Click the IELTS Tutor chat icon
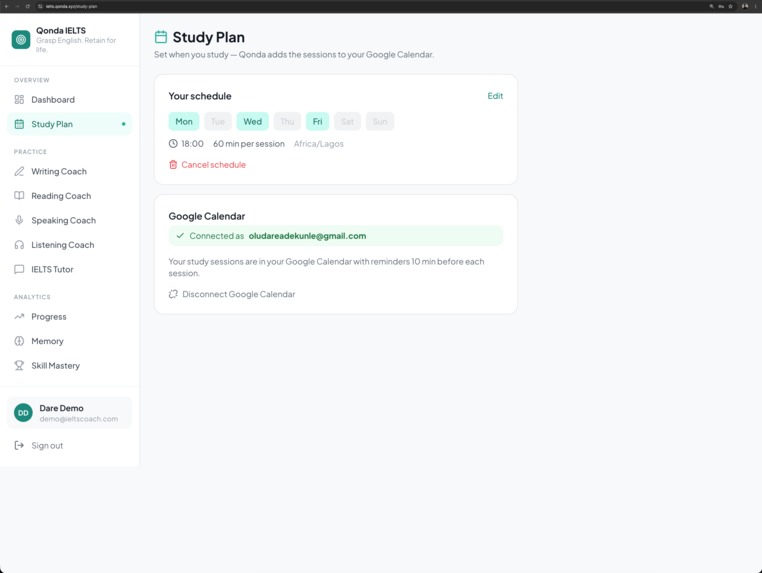 coord(19,269)
